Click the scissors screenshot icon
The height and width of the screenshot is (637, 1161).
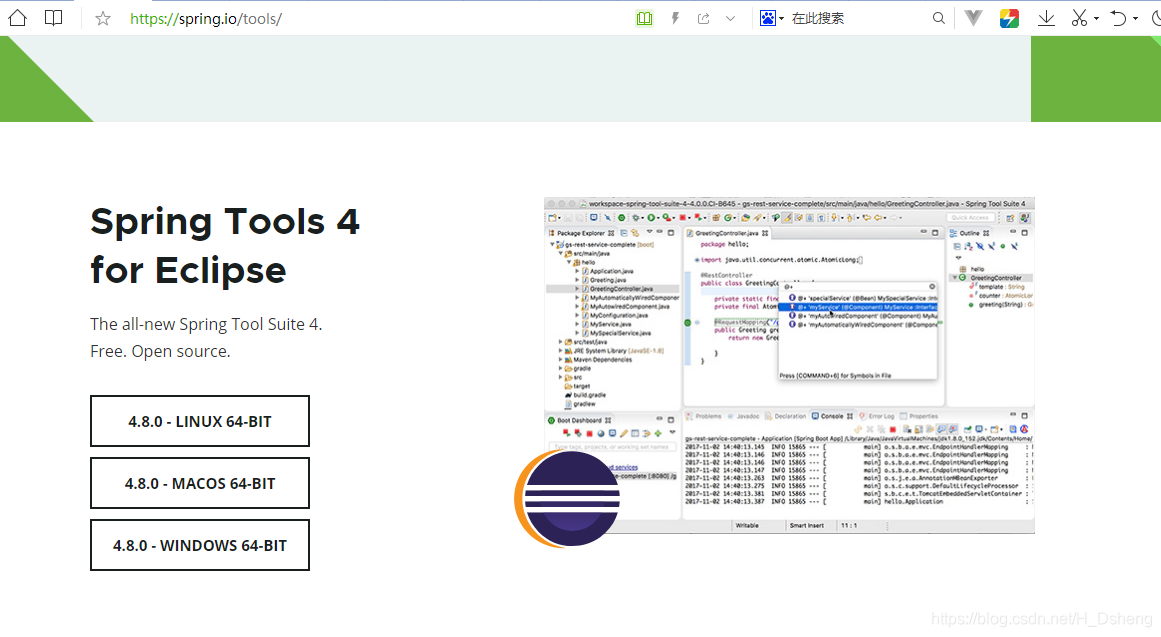(x=1080, y=19)
